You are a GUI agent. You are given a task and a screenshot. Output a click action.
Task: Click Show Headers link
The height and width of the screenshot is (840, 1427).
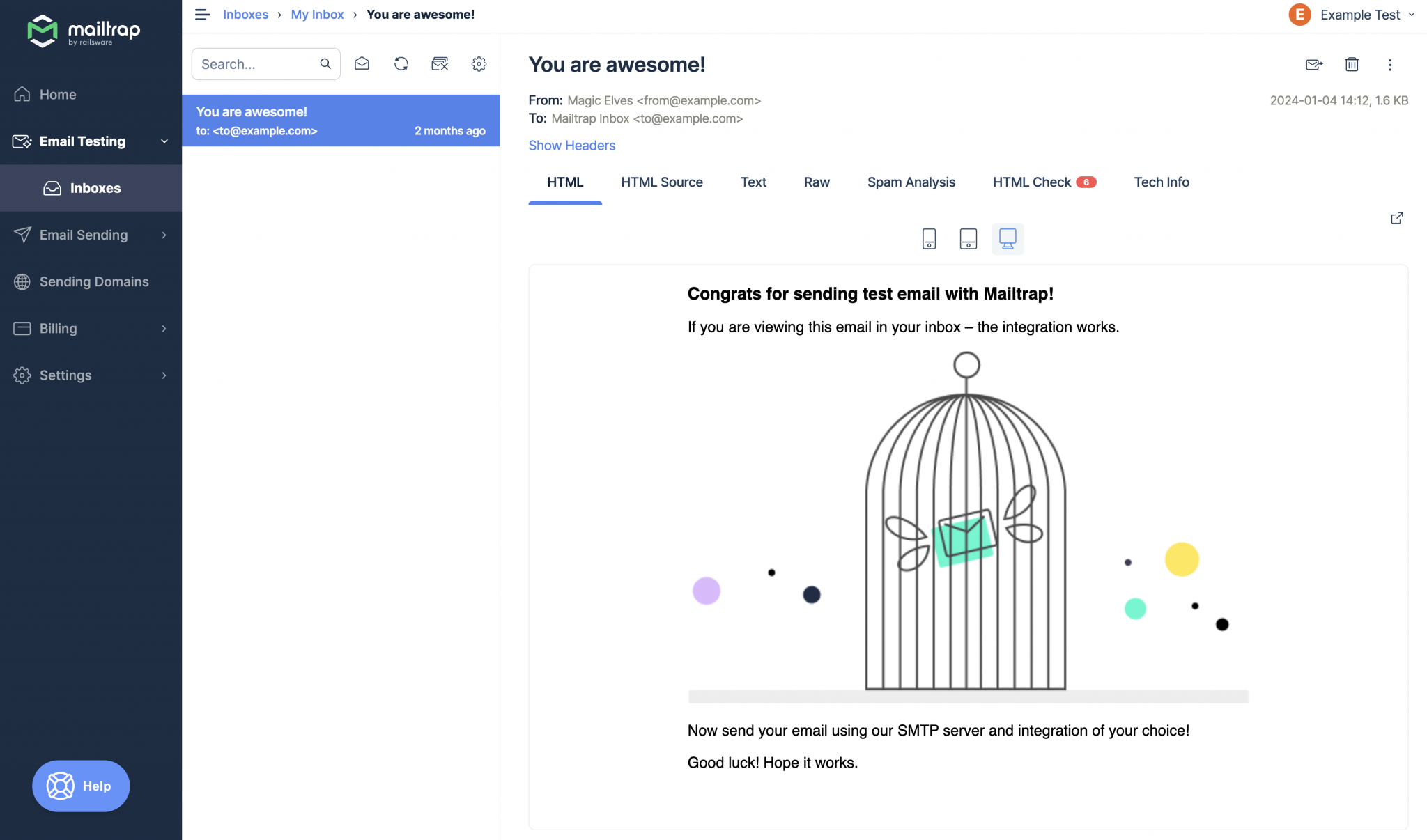click(571, 145)
